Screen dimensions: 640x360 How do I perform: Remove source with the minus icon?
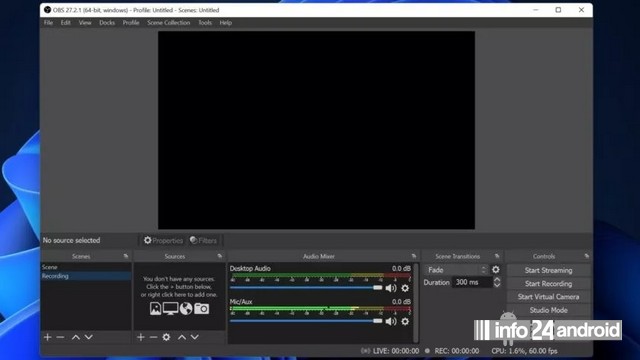click(x=153, y=337)
